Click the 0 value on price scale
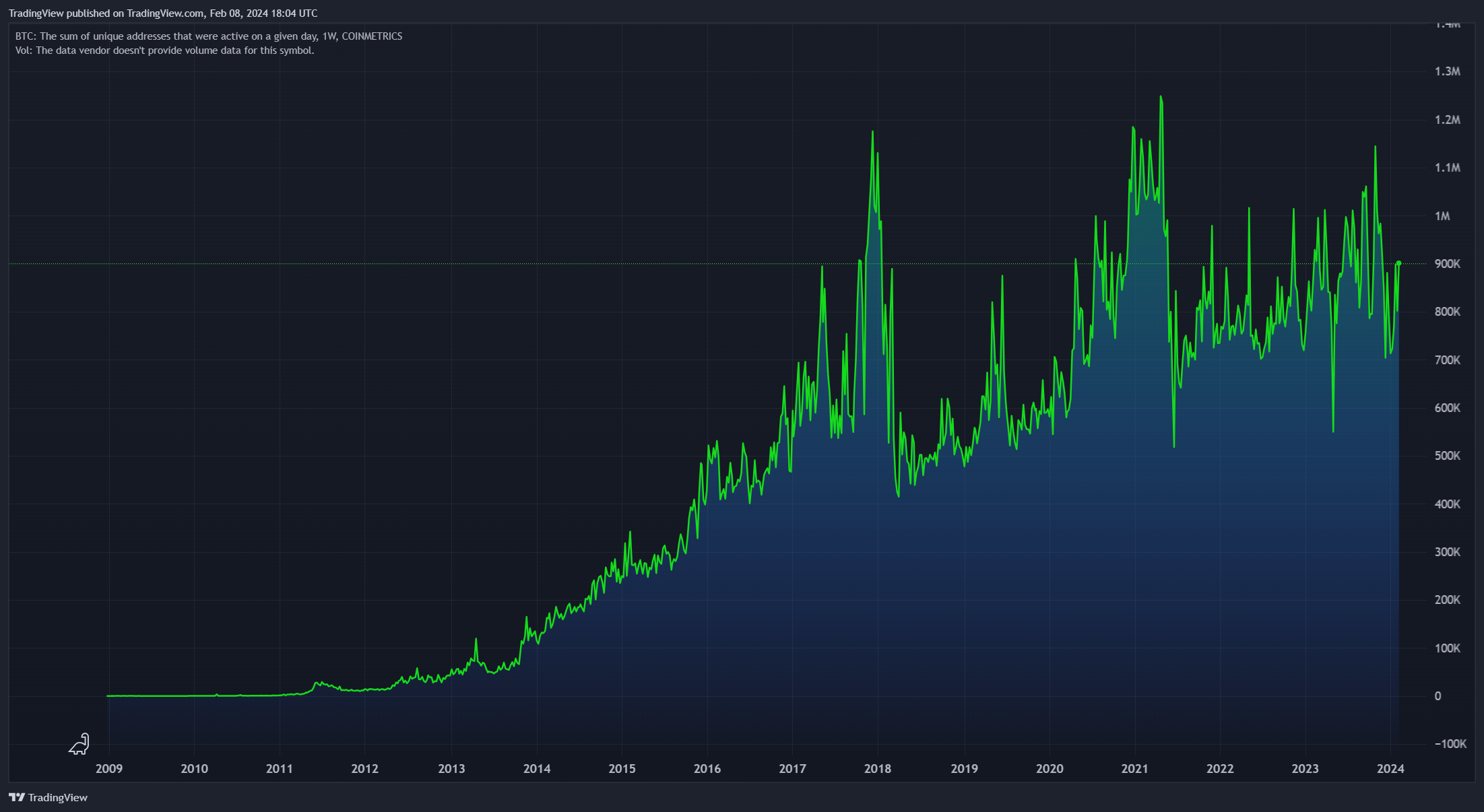Image resolution: width=1484 pixels, height=812 pixels. point(1438,696)
